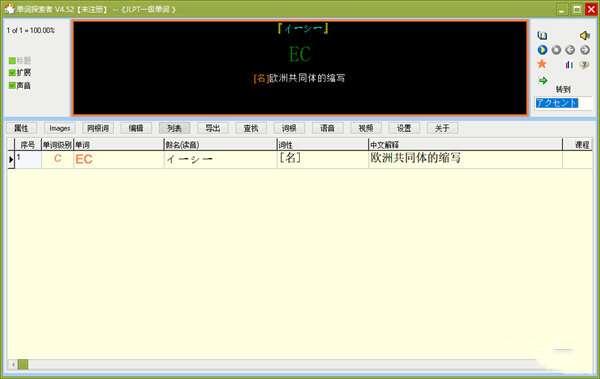The height and width of the screenshot is (379, 600).
Task: Click the horizontal scrollbar left arrow
Action: click(x=13, y=364)
